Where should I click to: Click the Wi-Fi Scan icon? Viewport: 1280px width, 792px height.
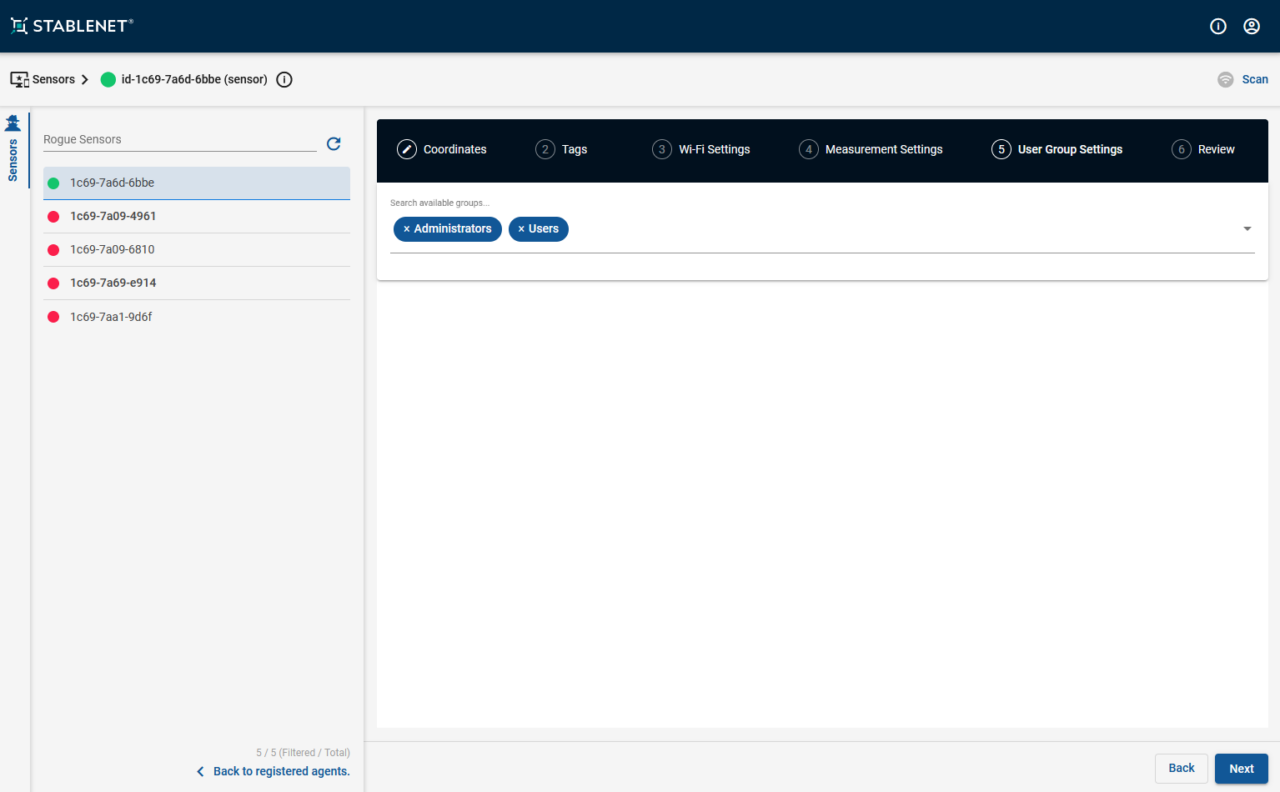pyautogui.click(x=1225, y=80)
